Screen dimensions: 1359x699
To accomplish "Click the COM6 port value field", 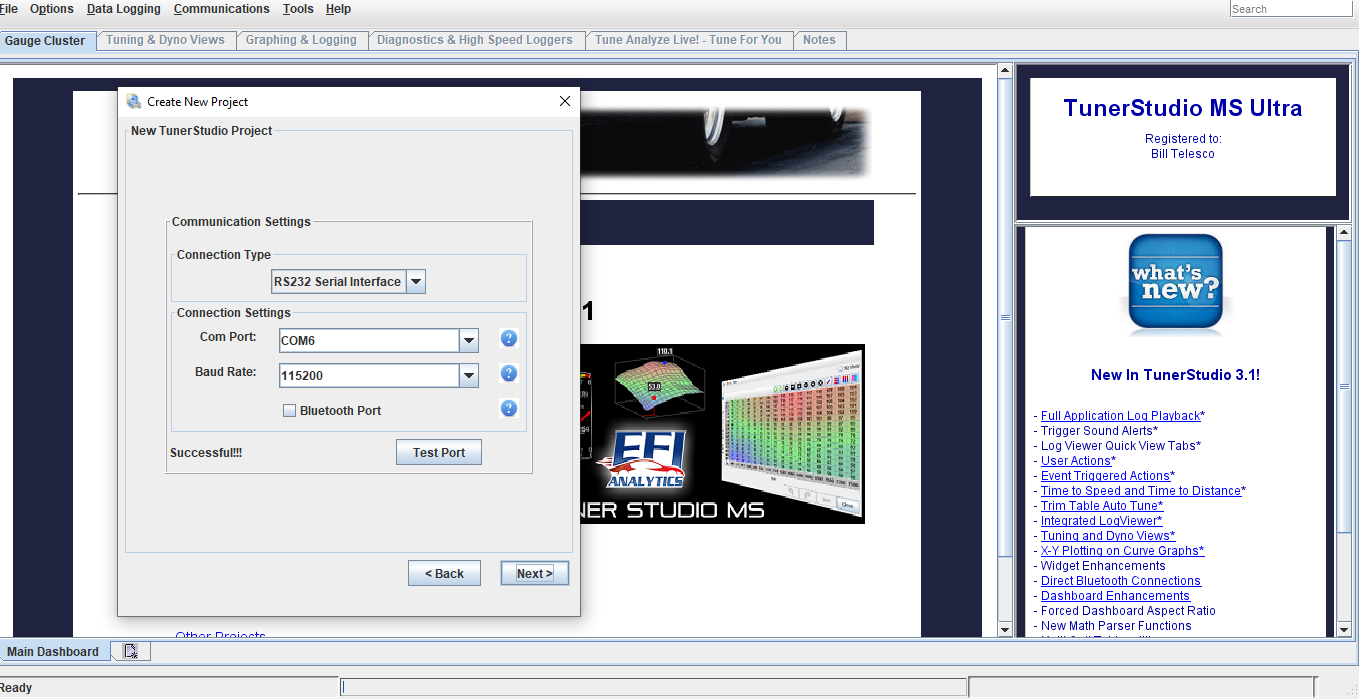I will tap(368, 341).
